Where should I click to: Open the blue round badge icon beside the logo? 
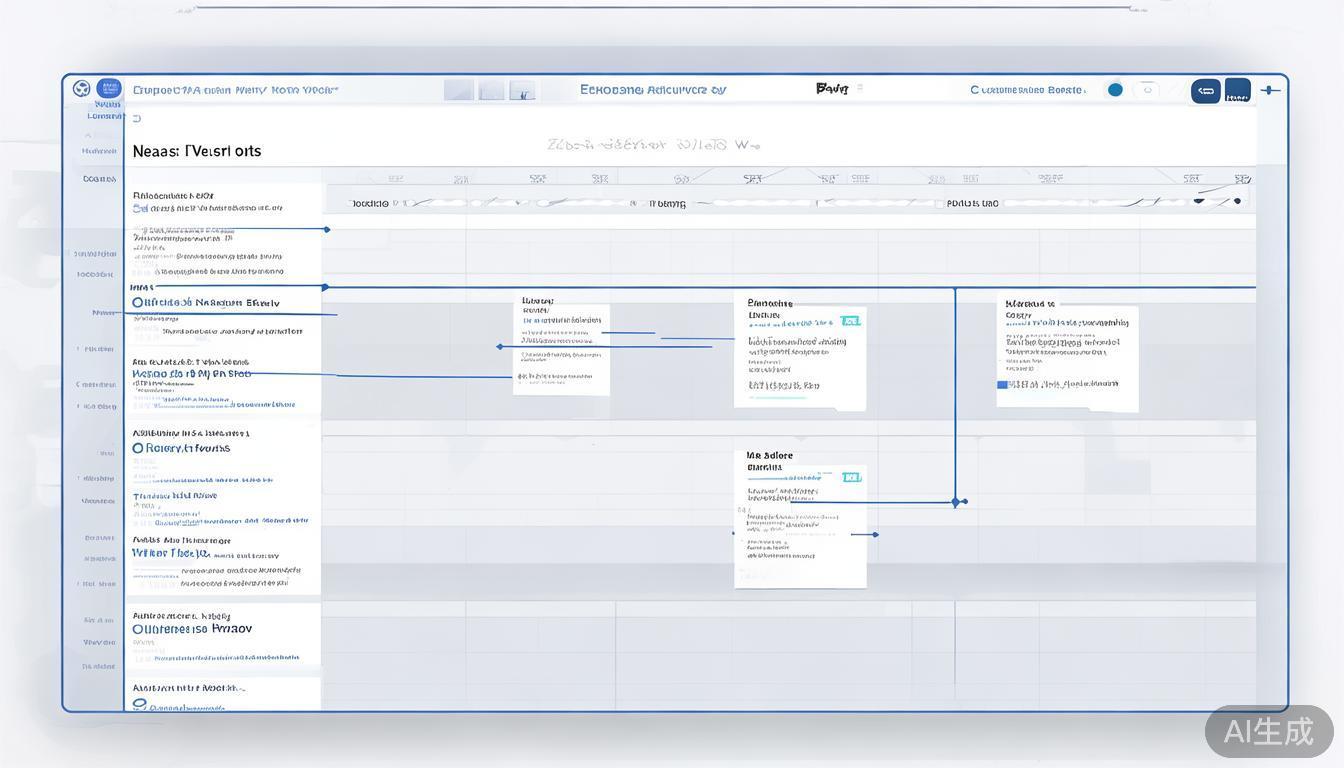click(109, 89)
